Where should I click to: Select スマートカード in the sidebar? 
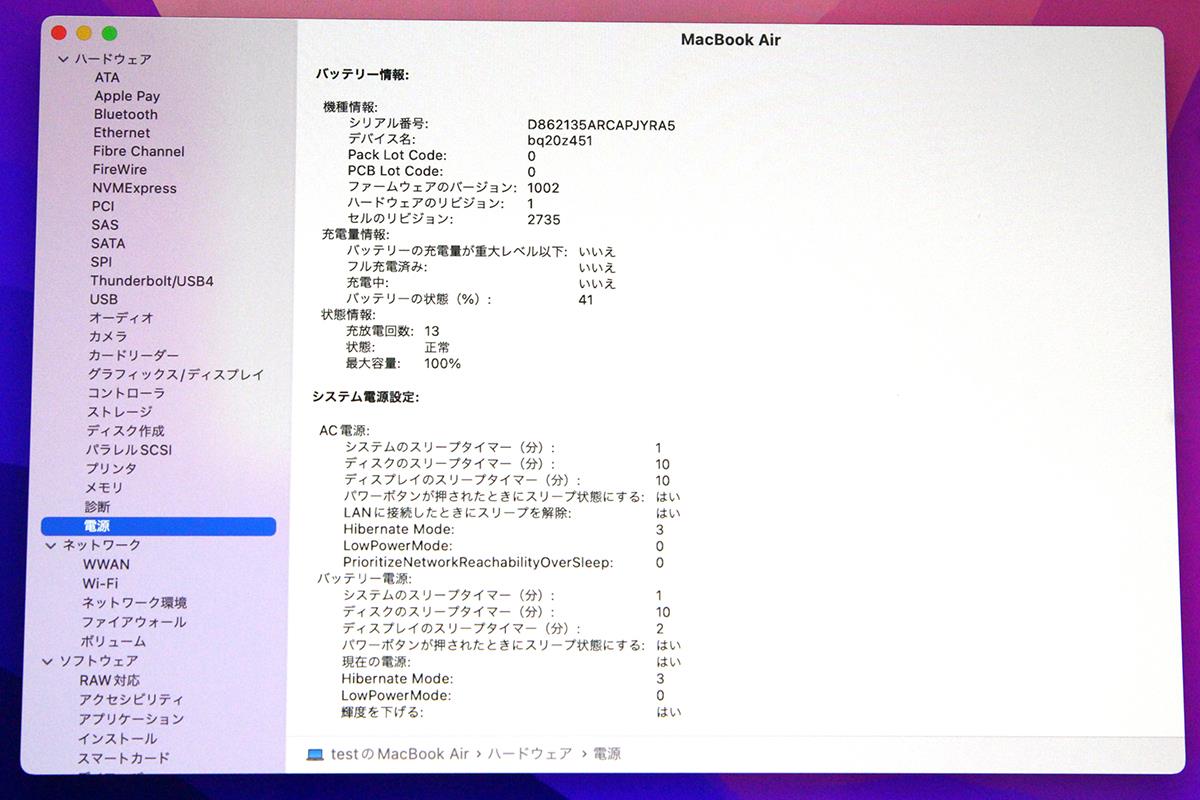(125, 758)
